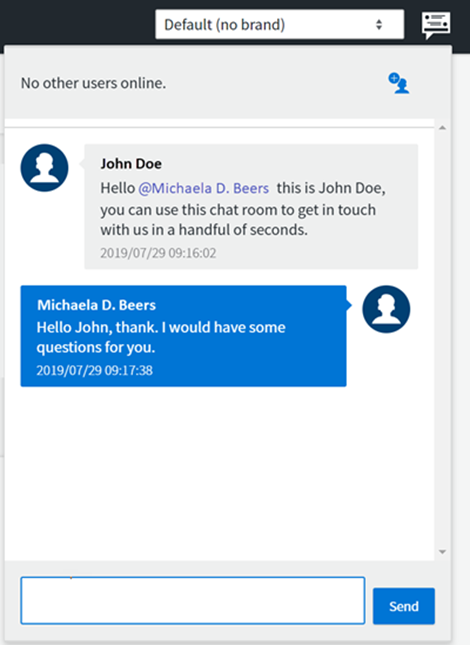Click timestamp 2019/07/29 09:17:38
The width and height of the screenshot is (470, 645).
pyautogui.click(x=95, y=370)
